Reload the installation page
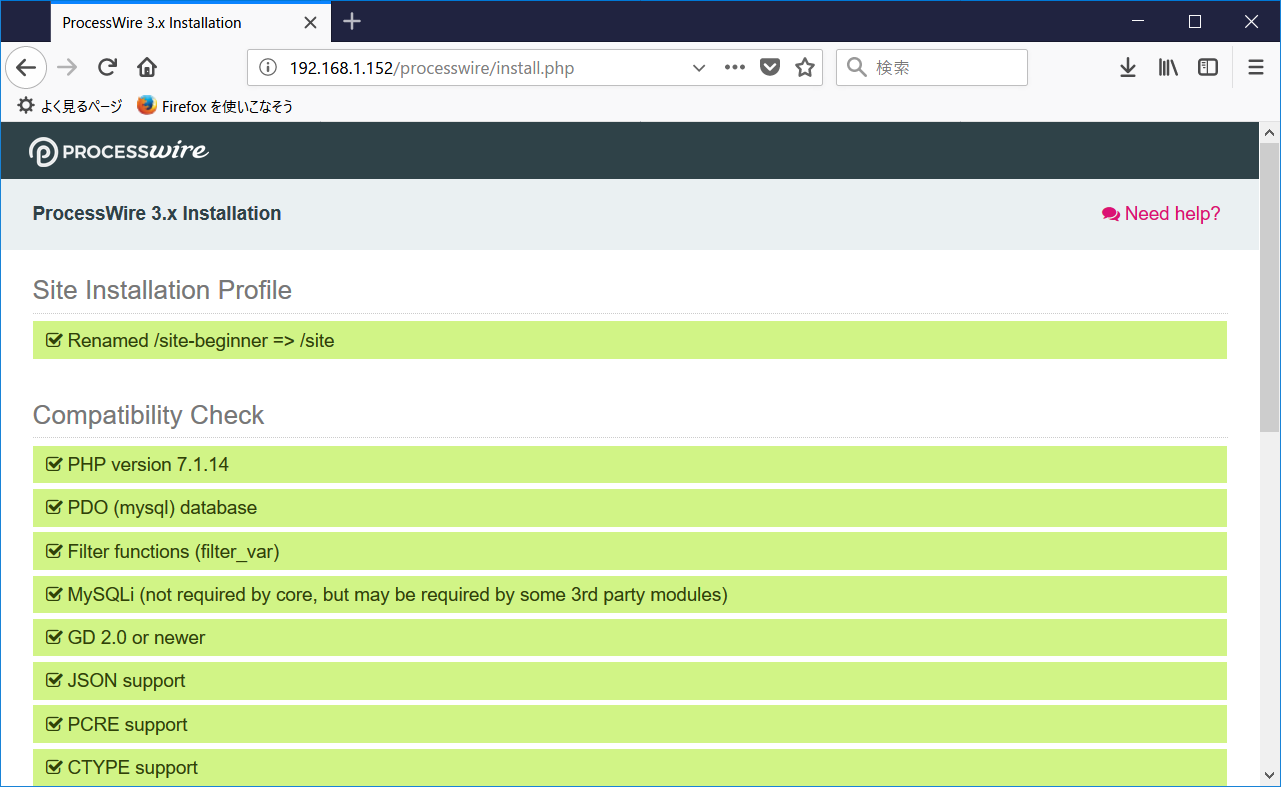 [107, 67]
